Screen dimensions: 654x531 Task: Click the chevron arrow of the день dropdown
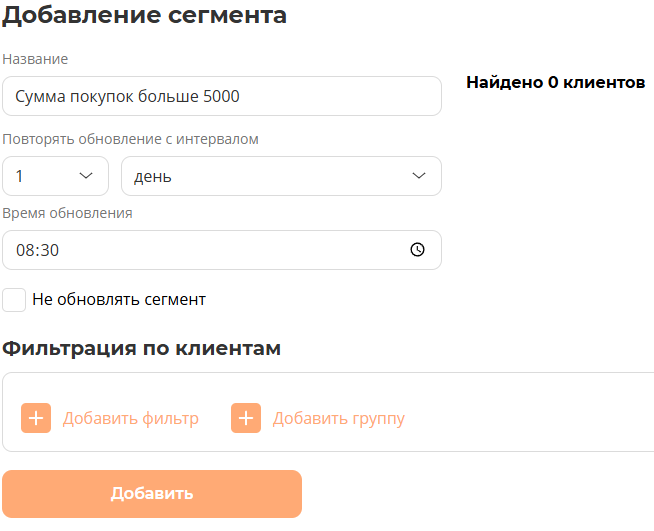pyautogui.click(x=419, y=176)
